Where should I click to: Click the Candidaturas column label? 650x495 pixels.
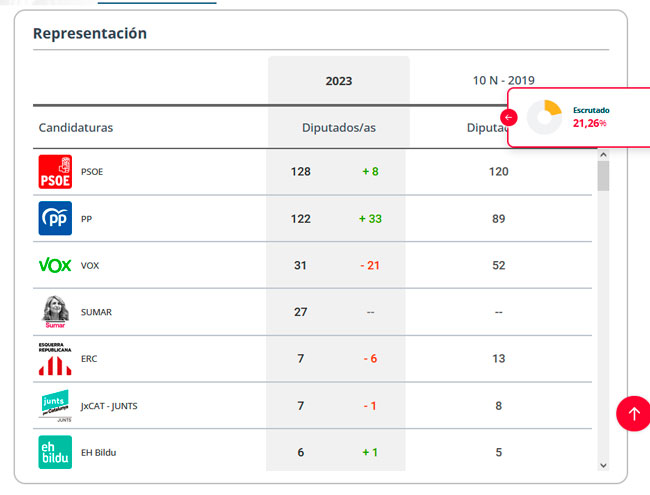(x=76, y=128)
